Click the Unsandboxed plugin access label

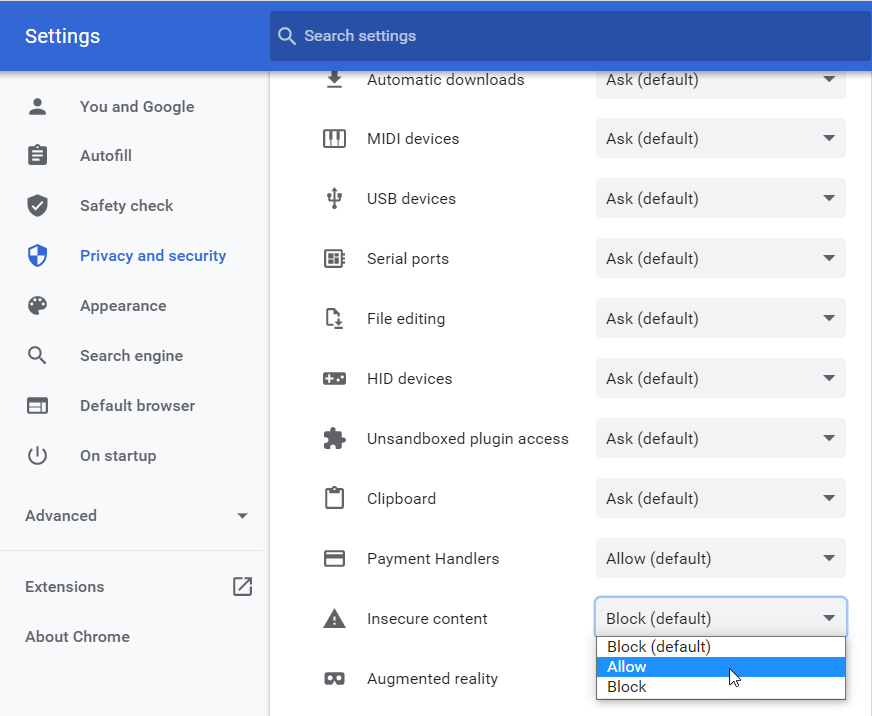(x=468, y=439)
